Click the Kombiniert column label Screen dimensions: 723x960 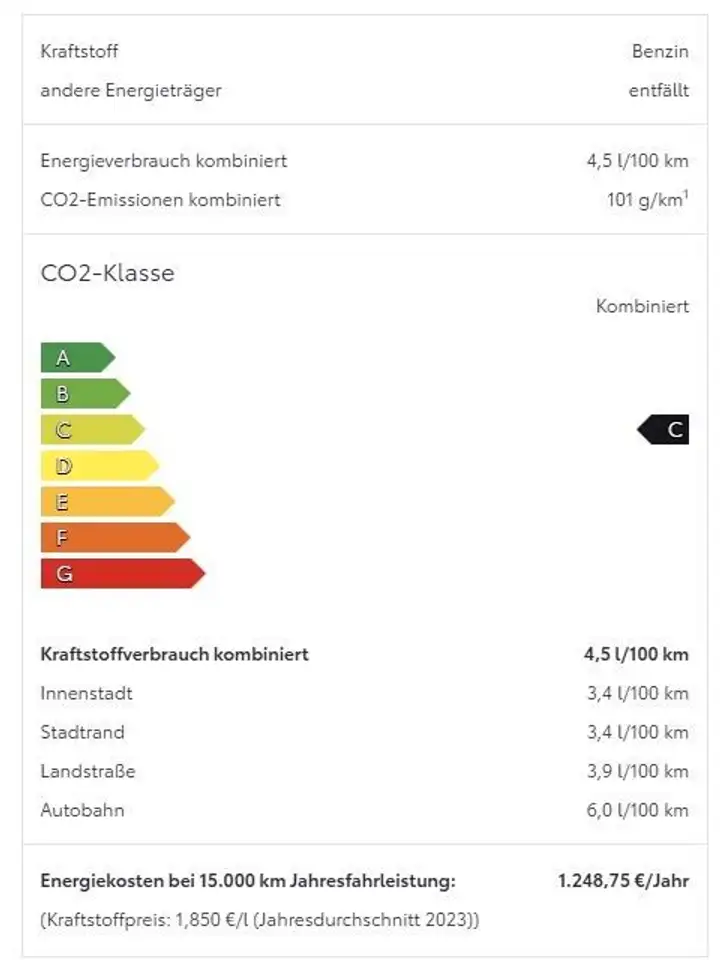pos(642,306)
